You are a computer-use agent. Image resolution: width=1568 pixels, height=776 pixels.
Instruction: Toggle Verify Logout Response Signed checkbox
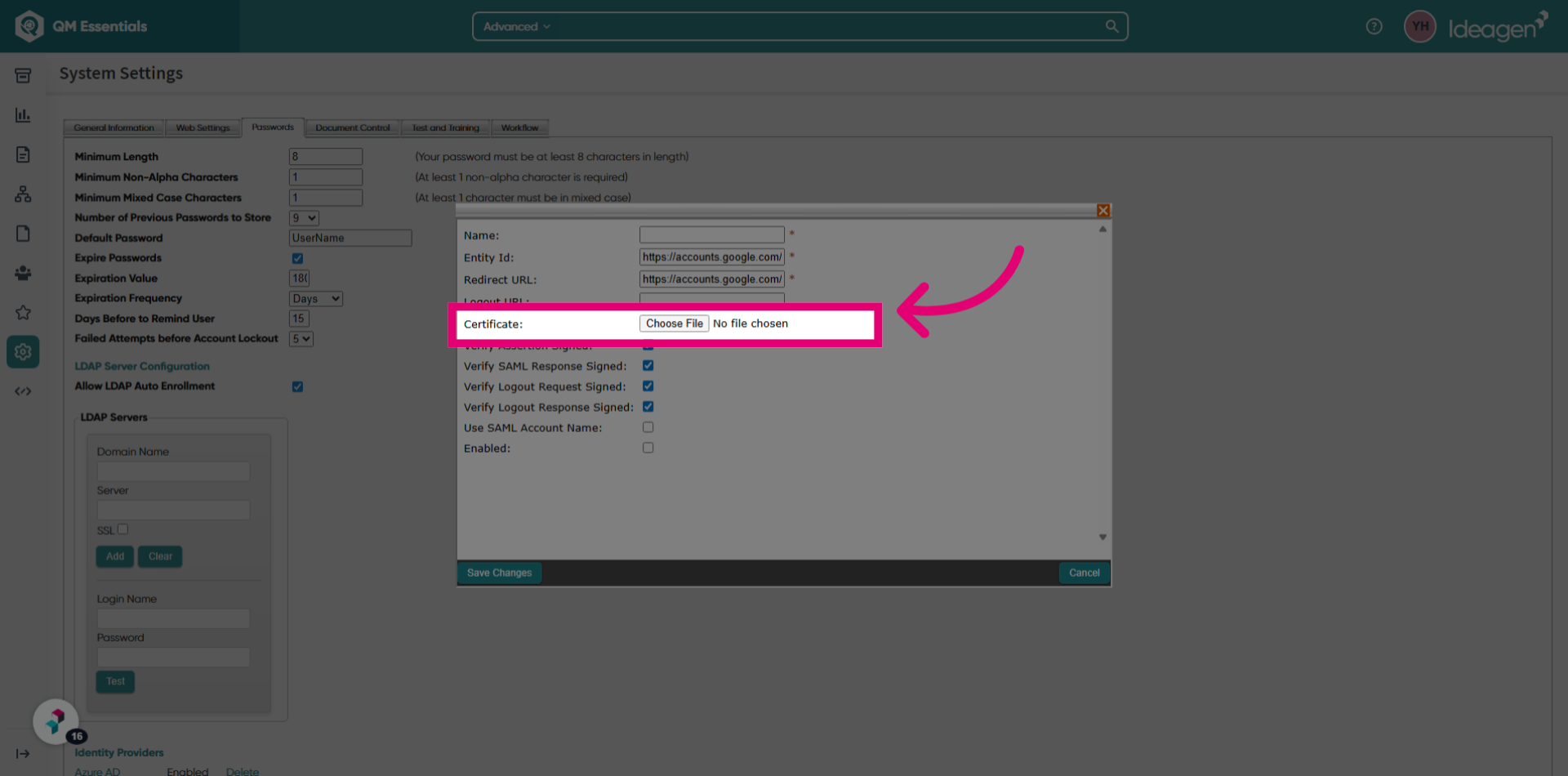(x=648, y=407)
